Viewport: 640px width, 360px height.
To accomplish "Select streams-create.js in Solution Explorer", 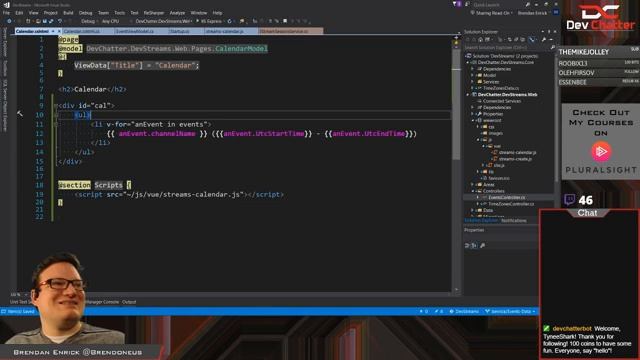I will tap(515, 159).
